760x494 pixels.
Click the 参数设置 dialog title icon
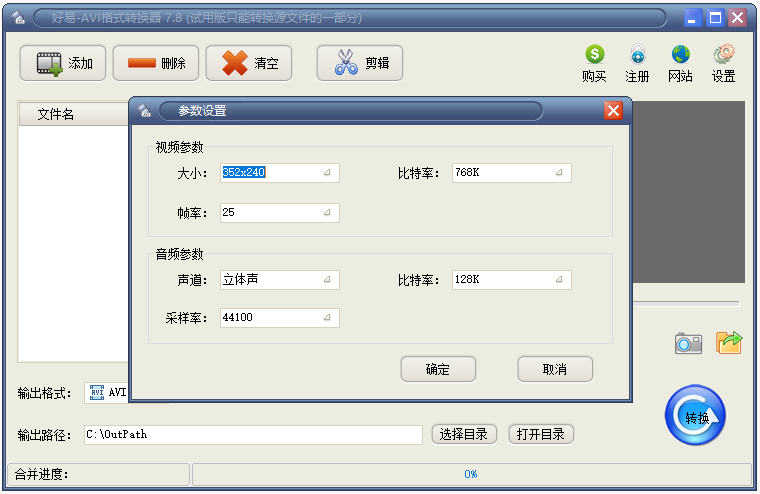point(144,111)
